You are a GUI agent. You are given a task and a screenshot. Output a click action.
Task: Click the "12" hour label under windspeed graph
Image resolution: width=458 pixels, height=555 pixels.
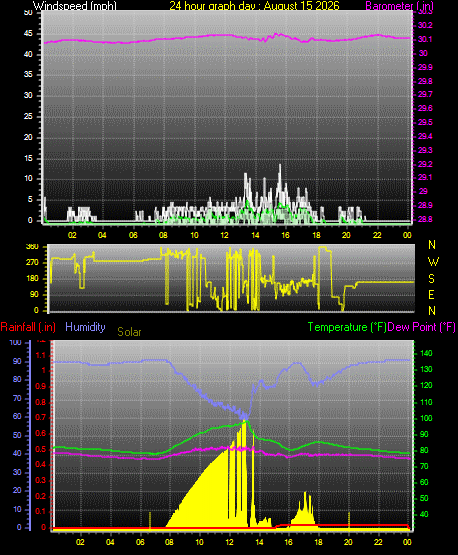click(x=225, y=235)
